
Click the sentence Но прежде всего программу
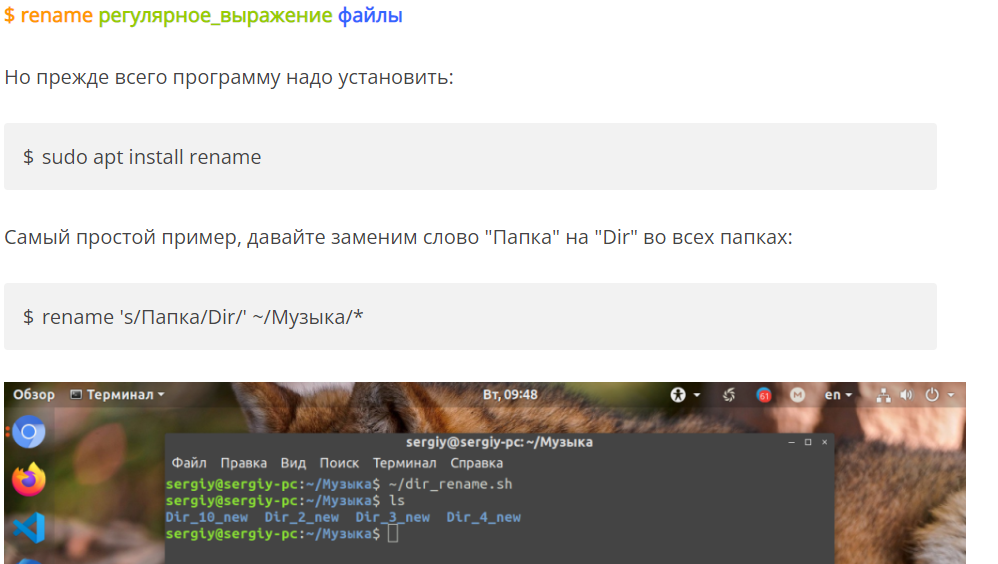[x=229, y=77]
